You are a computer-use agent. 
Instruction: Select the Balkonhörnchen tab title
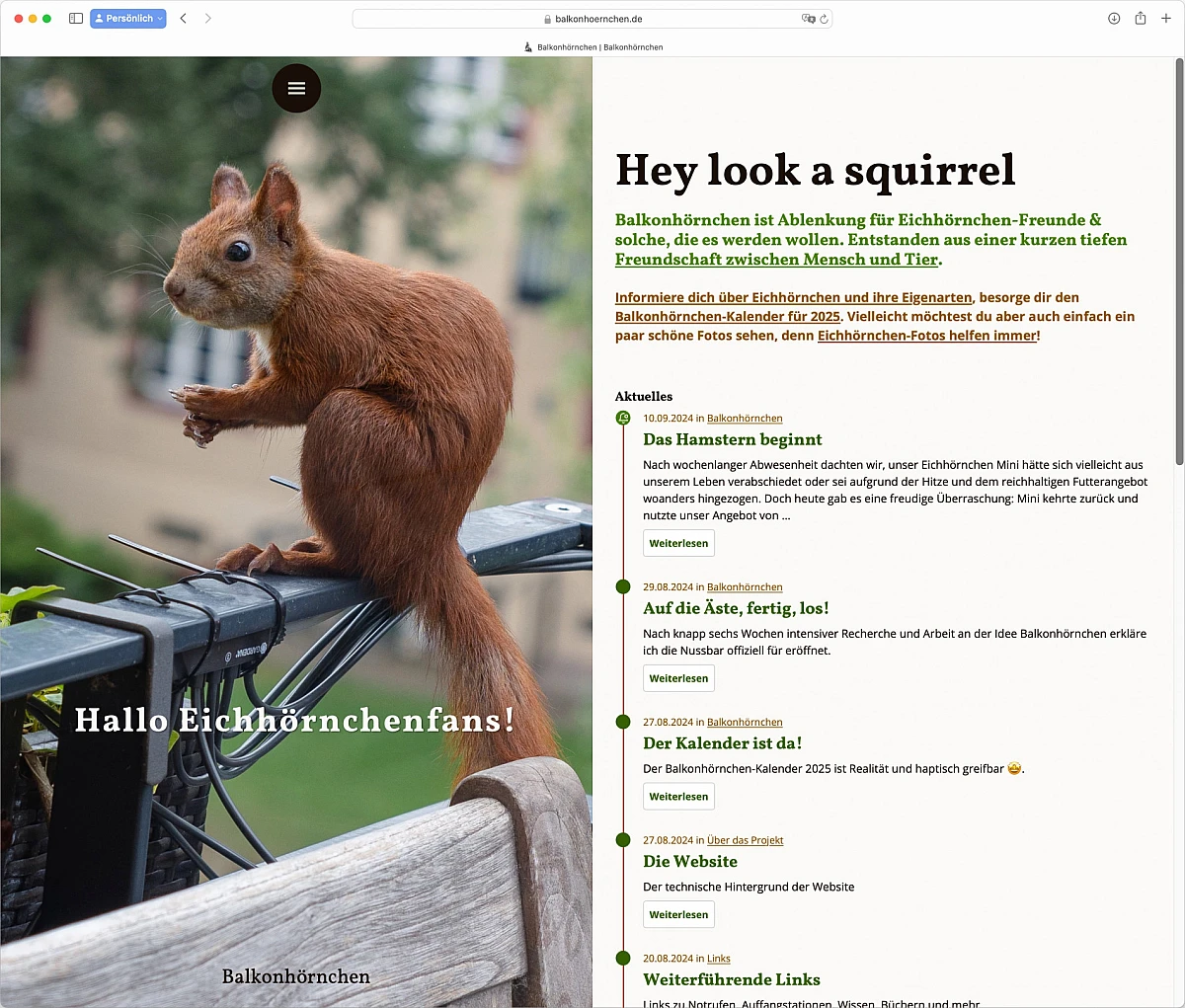click(x=592, y=47)
